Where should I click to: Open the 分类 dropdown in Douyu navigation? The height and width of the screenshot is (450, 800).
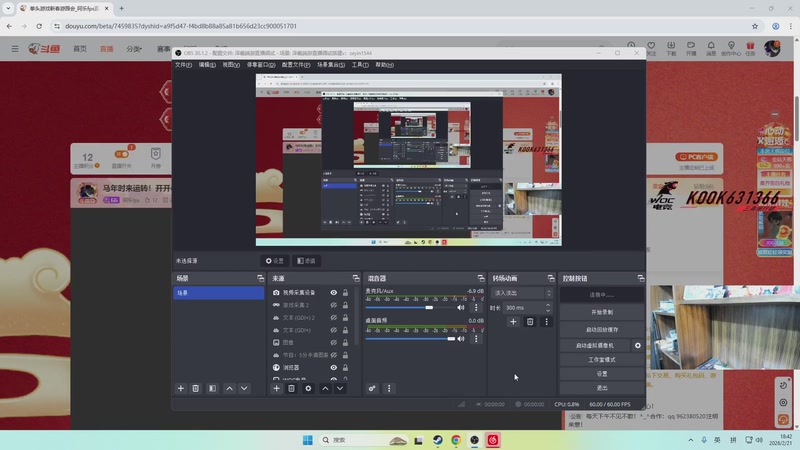coord(134,49)
